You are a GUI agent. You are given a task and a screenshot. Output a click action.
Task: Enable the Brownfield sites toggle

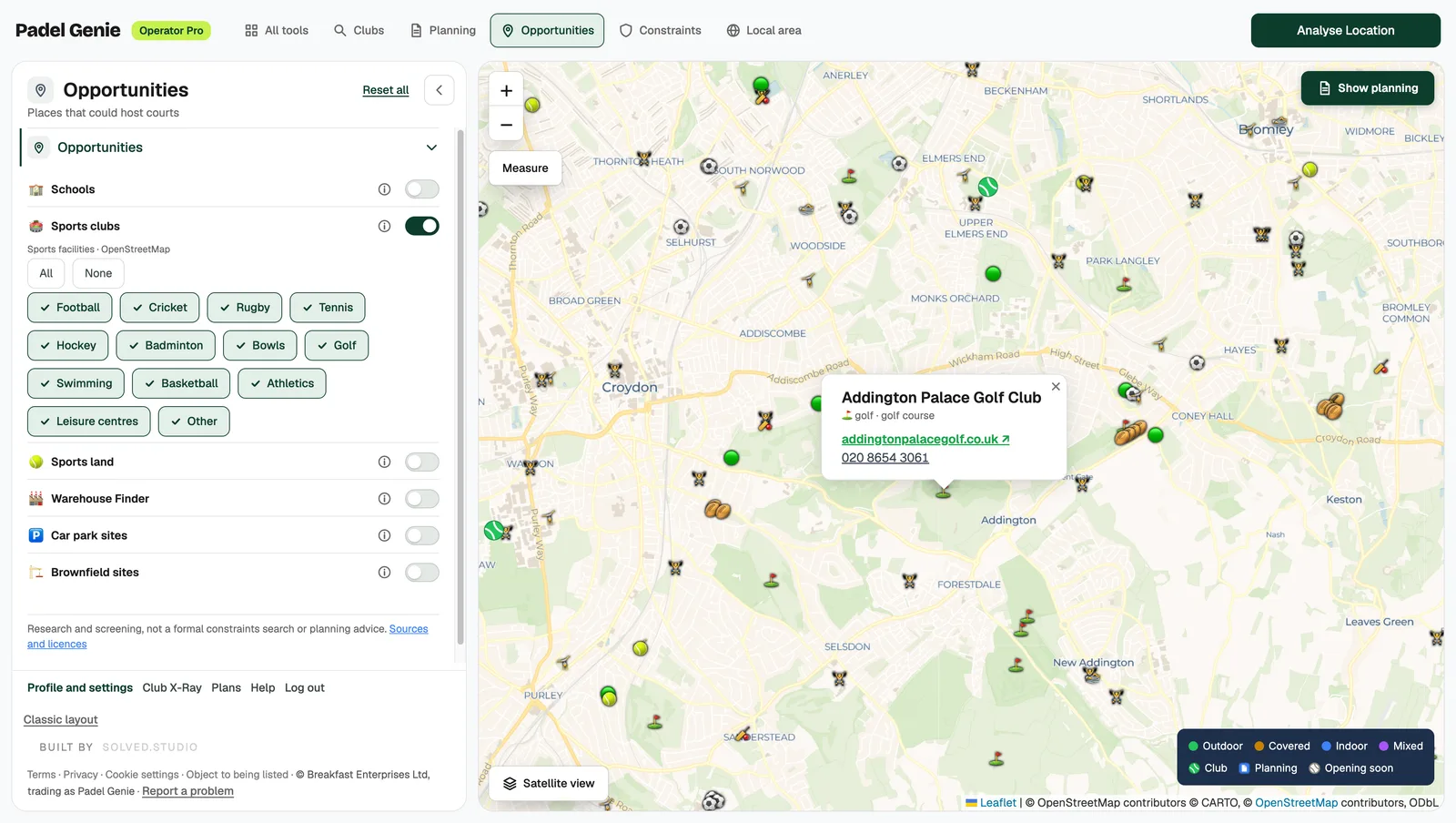pyautogui.click(x=422, y=573)
